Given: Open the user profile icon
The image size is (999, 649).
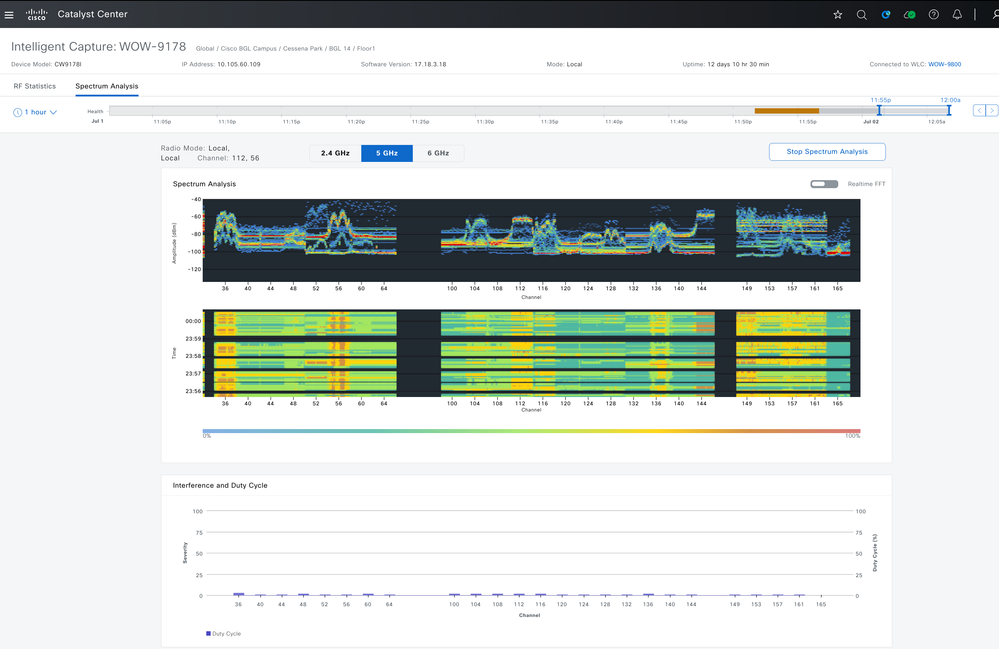Looking at the screenshot, I should tap(995, 15).
